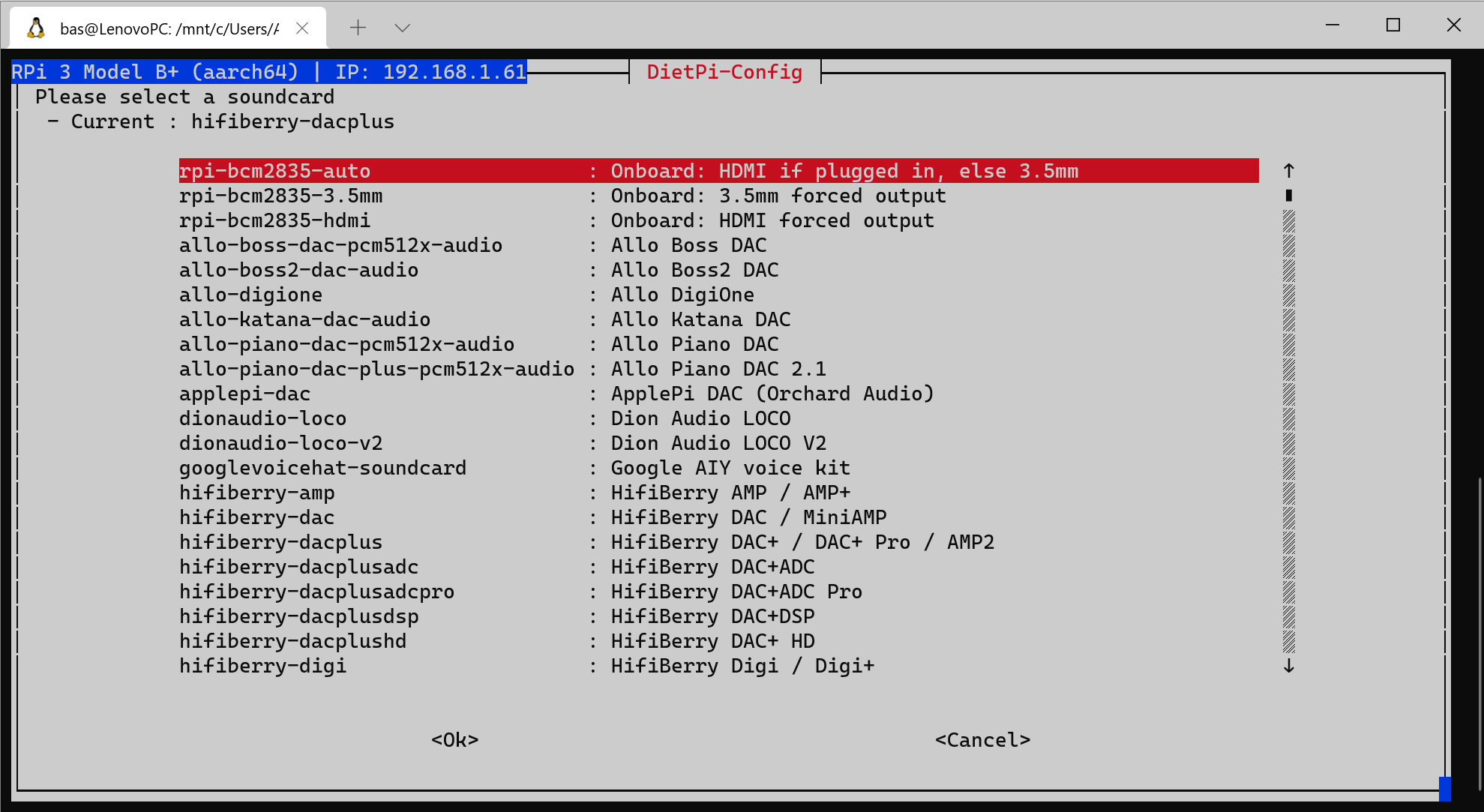
Task: Close the bas@LenovoPC terminal tab
Action: pyautogui.click(x=302, y=28)
